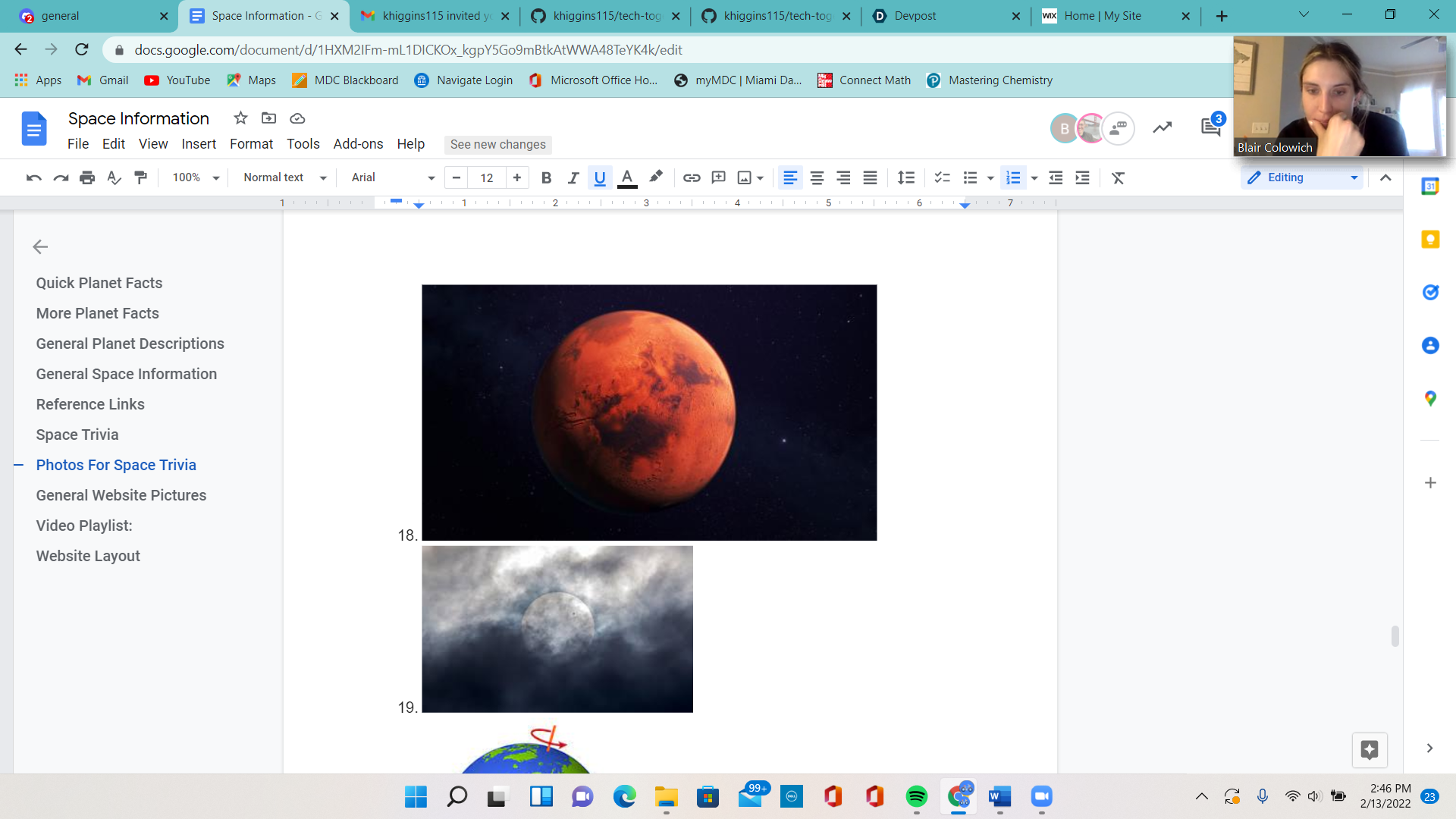The image size is (1456, 819).
Task: Expand the Normal text style dropdown
Action: 284,177
